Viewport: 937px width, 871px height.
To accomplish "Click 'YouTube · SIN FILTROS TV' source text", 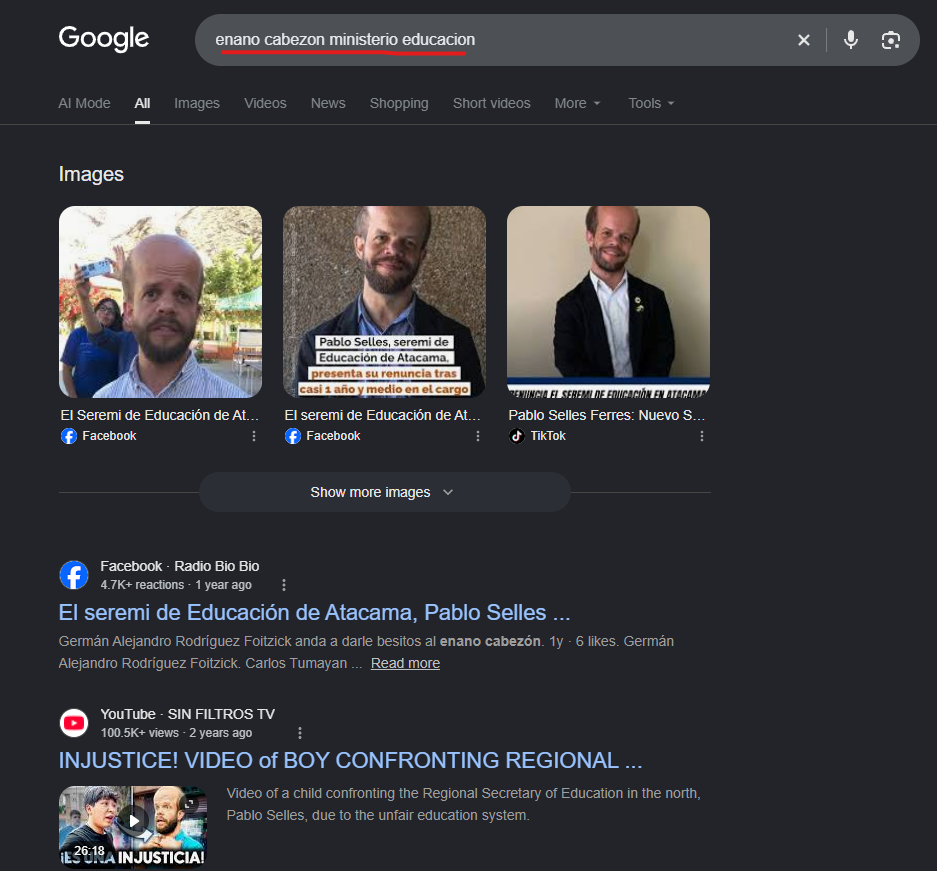I will (188, 714).
